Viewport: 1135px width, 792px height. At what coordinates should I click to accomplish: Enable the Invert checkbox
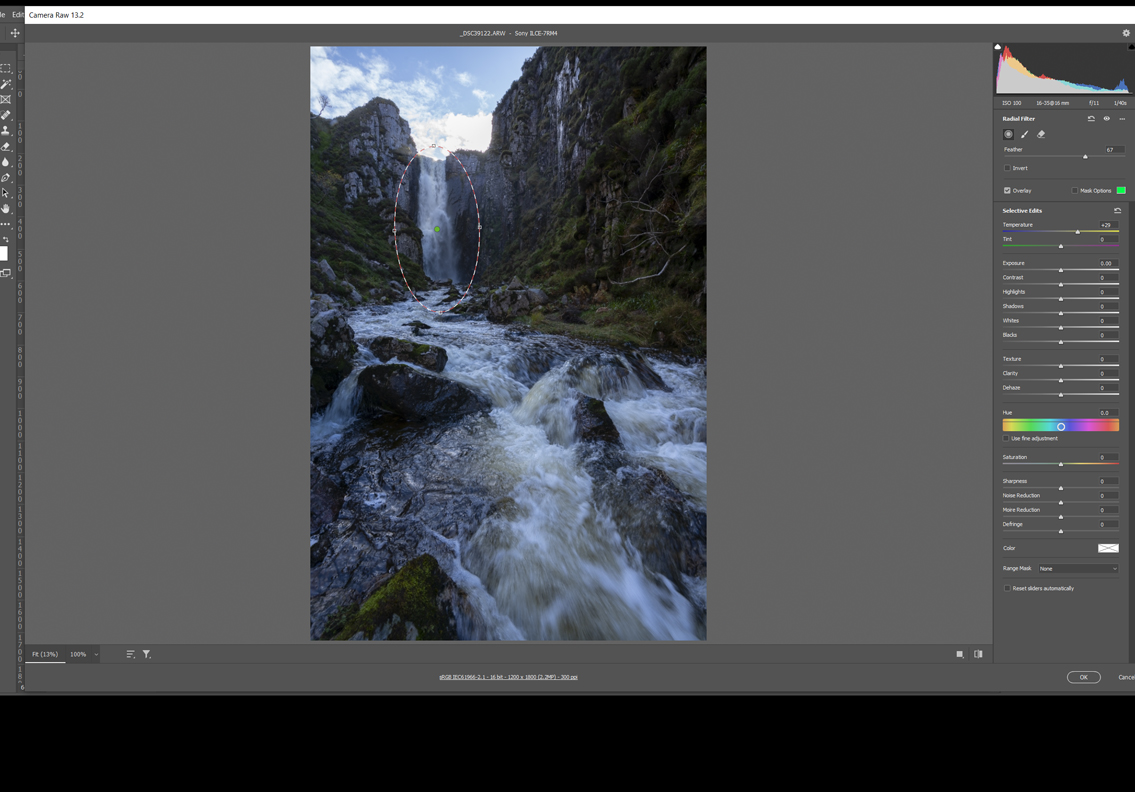click(1007, 168)
